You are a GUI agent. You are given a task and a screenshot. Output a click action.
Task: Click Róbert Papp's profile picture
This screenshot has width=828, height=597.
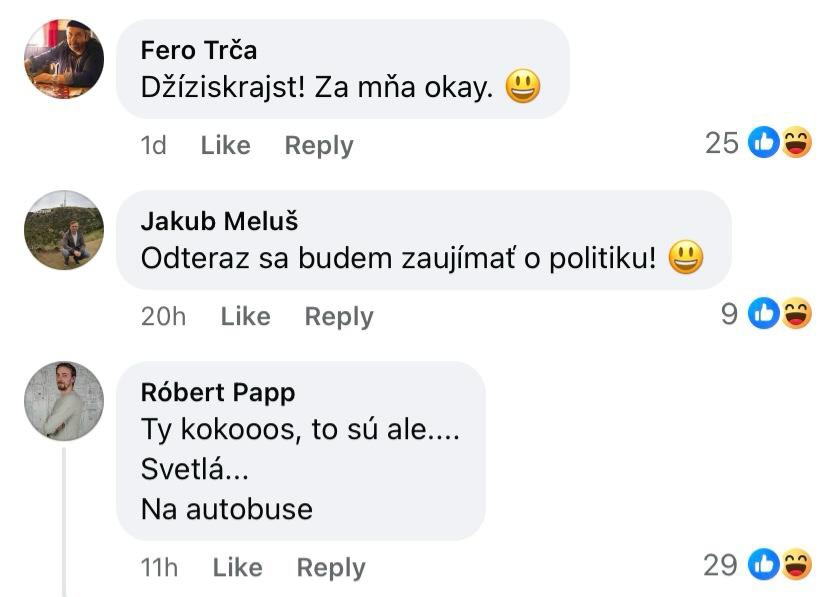coord(64,401)
